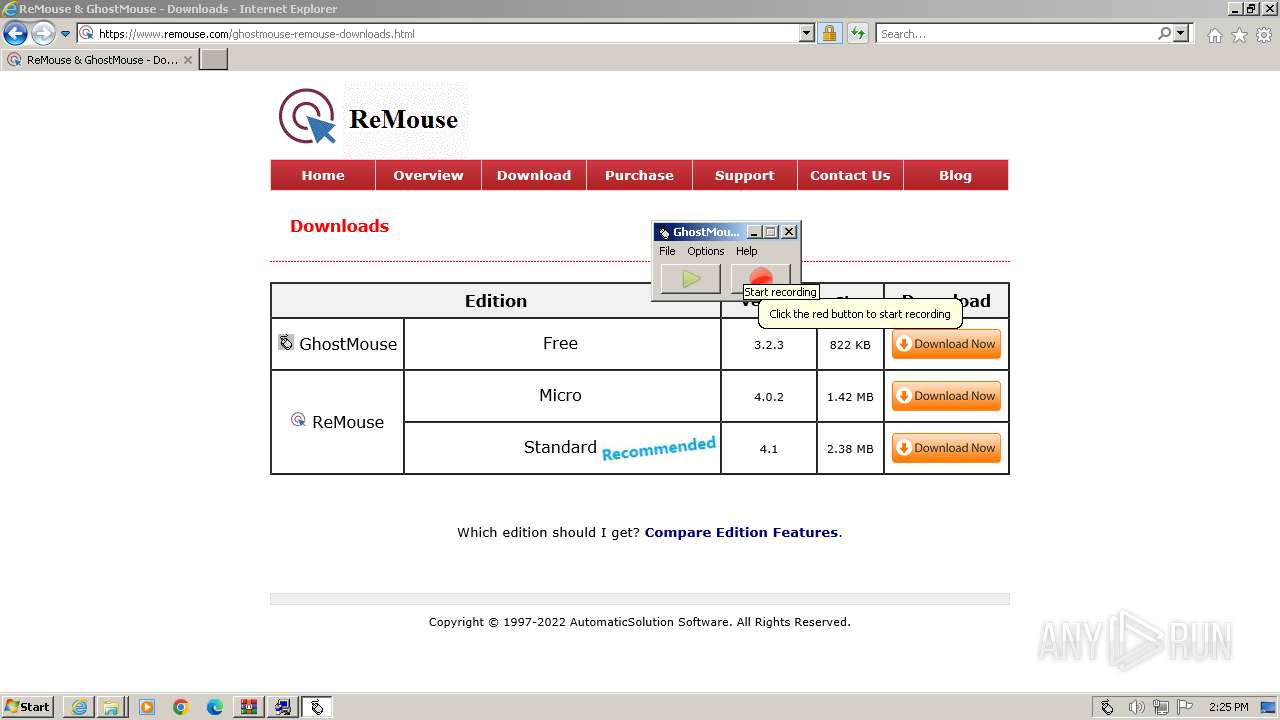Click the ReMouse icon in the table
The image size is (1280, 720).
298,419
